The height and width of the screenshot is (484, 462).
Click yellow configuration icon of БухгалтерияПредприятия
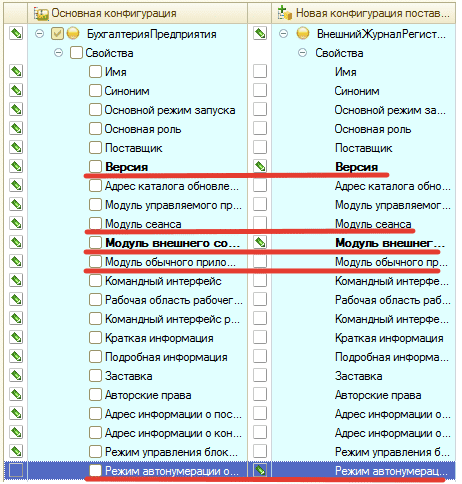[x=73, y=33]
